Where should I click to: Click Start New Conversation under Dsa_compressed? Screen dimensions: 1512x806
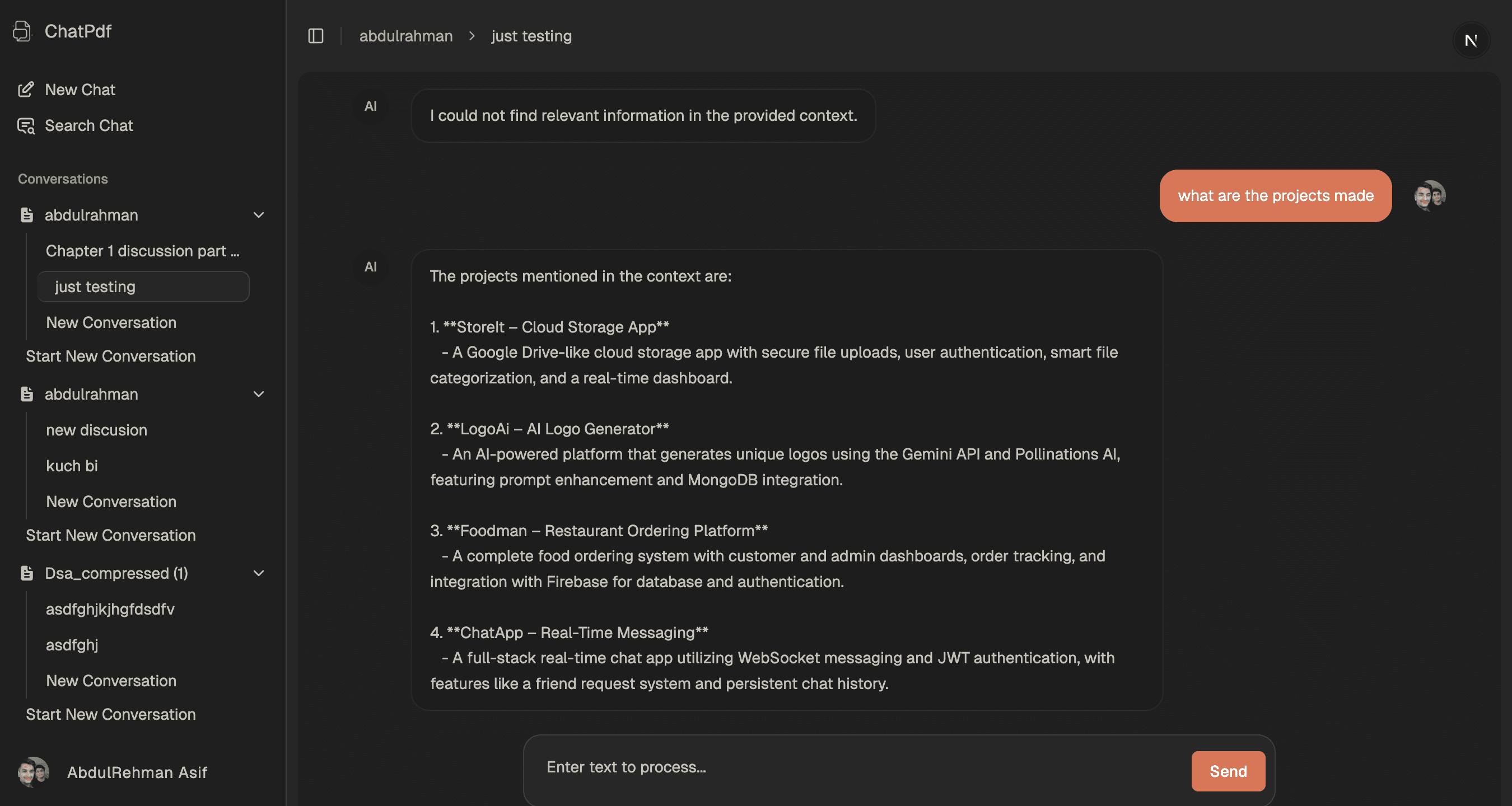point(111,714)
